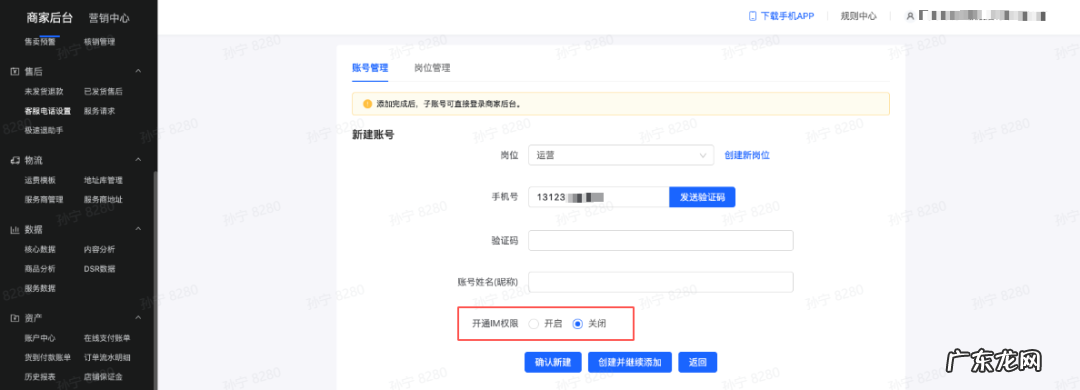Open 未发货退款 menu item

[44, 91]
